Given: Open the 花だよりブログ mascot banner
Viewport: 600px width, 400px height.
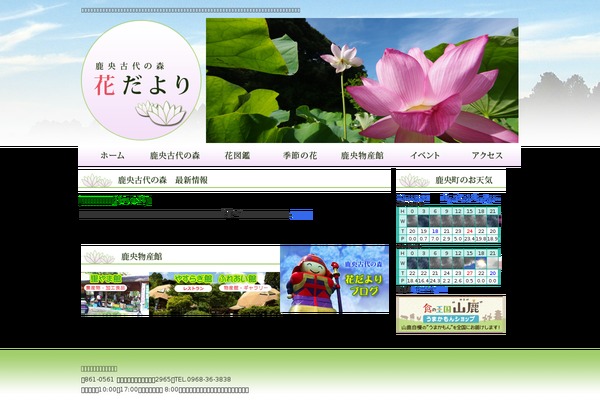Looking at the screenshot, I should tap(334, 279).
